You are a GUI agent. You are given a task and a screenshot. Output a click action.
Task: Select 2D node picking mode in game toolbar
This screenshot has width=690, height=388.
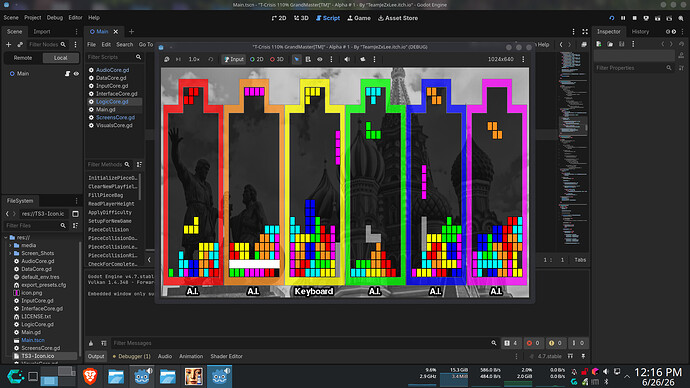tap(257, 59)
